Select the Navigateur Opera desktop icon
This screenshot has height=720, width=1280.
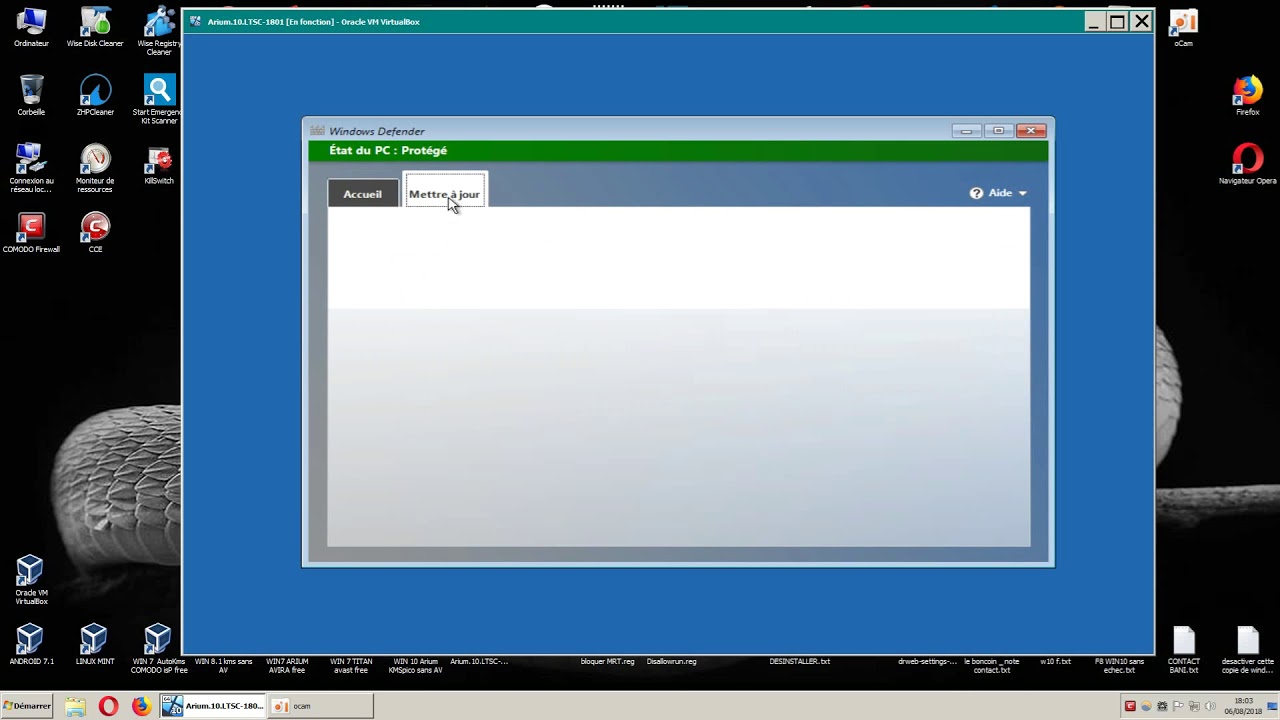[1247, 164]
